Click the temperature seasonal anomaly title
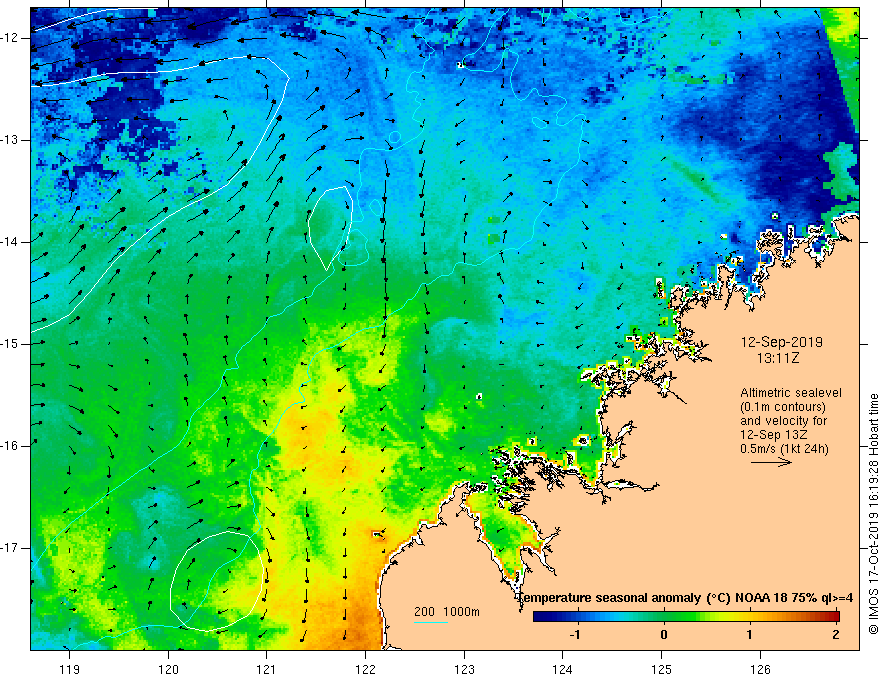This screenshot has width=880, height=680. pyautogui.click(x=685, y=598)
